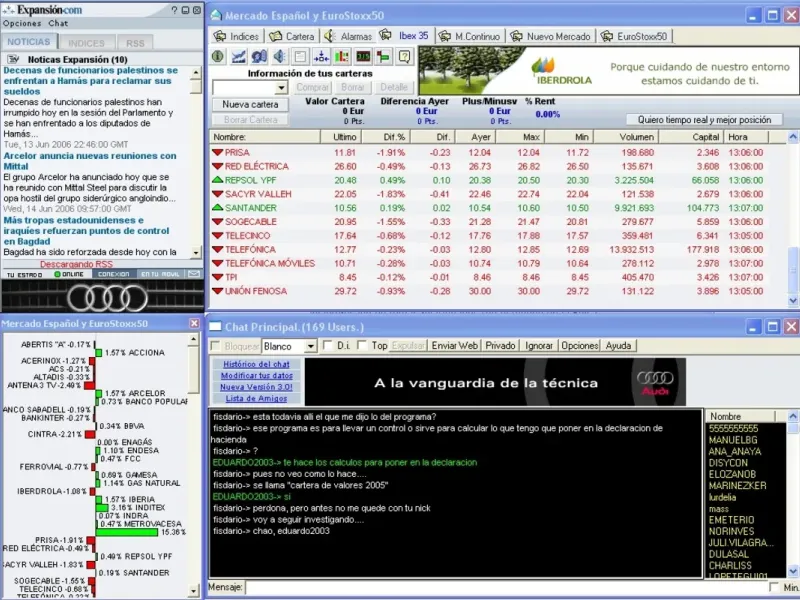Screen dimensions: 800x600
Task: Click the Noticas Expansión list icon
Action: coord(14,59)
